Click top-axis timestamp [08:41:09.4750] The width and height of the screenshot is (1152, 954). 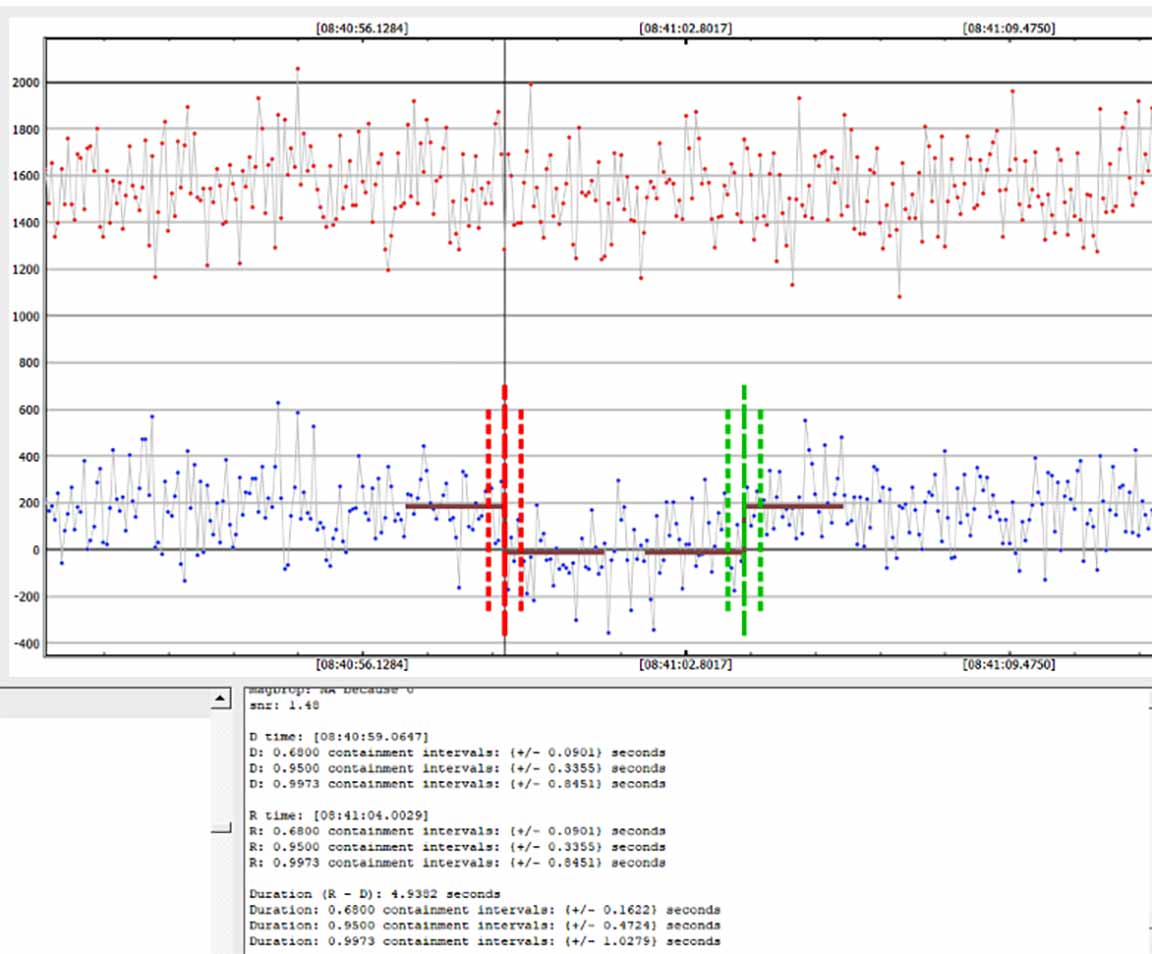tap(1009, 28)
